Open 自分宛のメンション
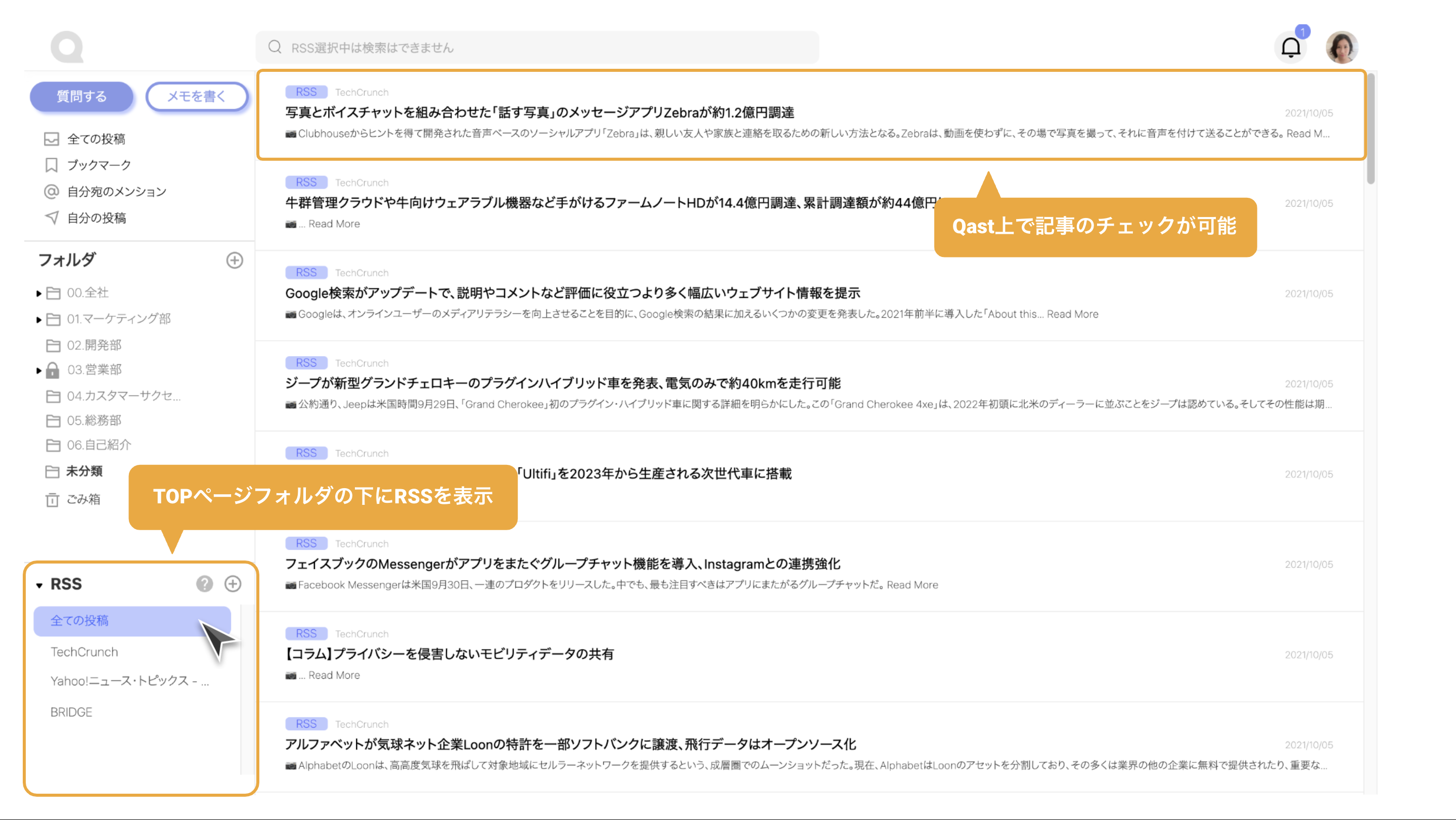This screenshot has height=820, width=1456. coord(116,192)
